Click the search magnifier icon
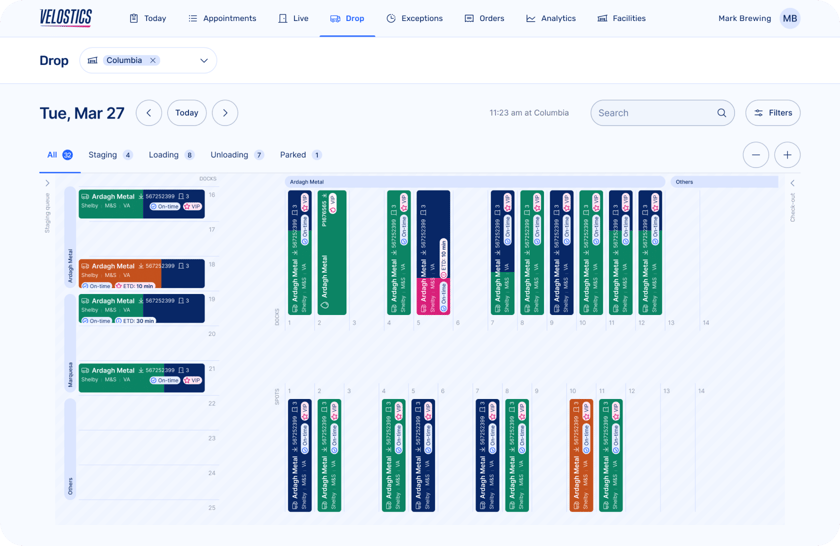Image resolution: width=840 pixels, height=546 pixels. 722,113
